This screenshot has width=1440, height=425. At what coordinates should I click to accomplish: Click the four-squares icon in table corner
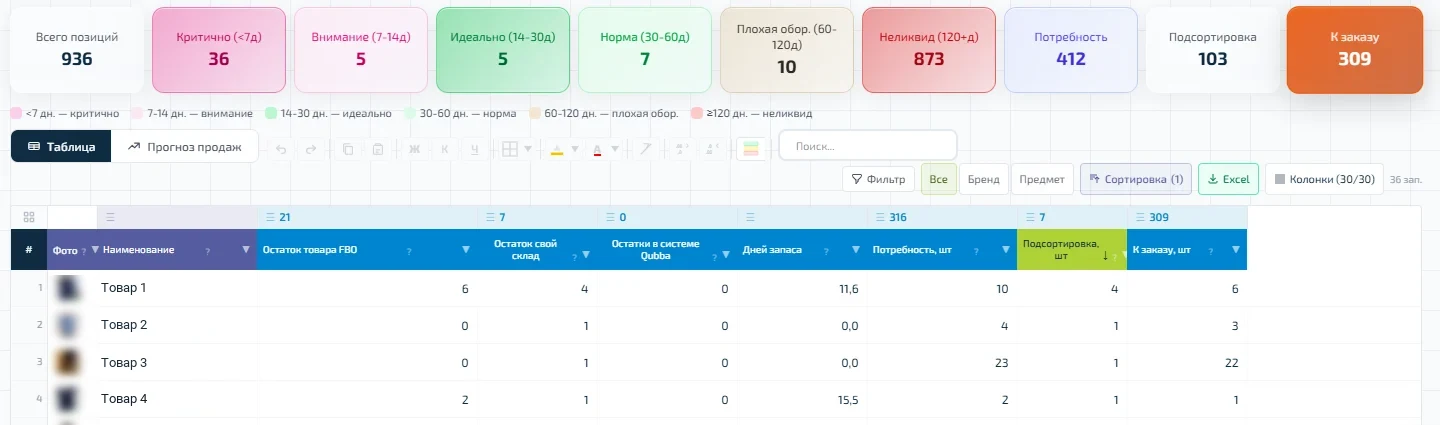pyautogui.click(x=29, y=217)
